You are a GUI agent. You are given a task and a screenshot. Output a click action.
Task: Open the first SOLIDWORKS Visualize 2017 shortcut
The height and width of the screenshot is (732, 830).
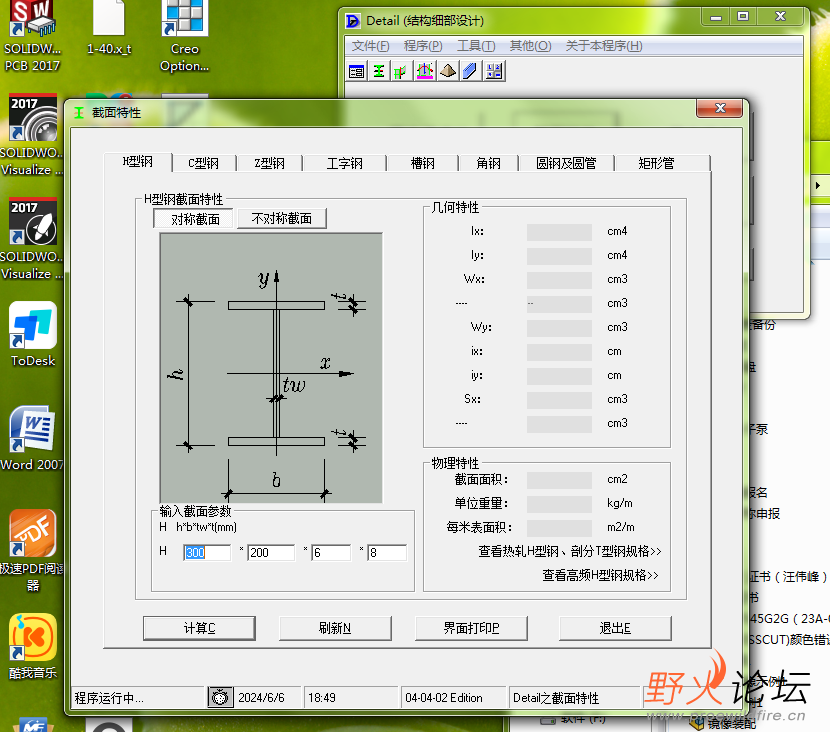click(32, 135)
